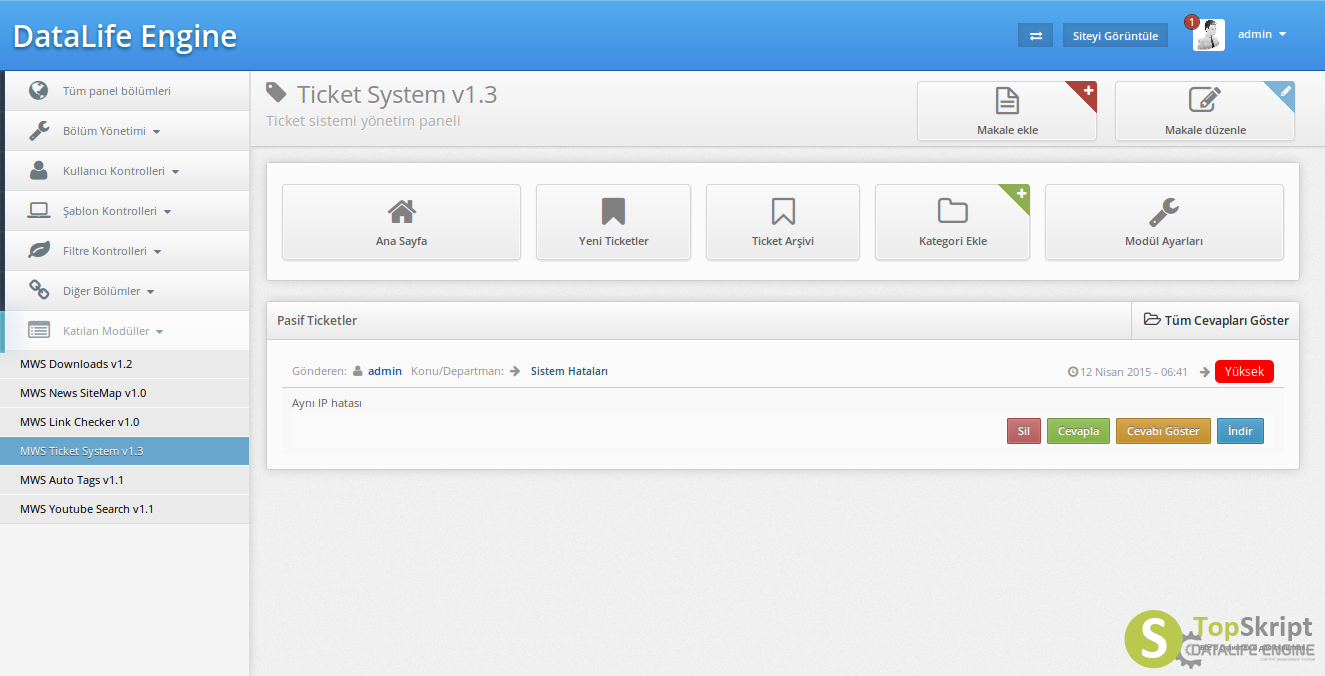Reply to the ticket with Cevapla button
Screen dimensions: 1325x676
tap(1078, 431)
